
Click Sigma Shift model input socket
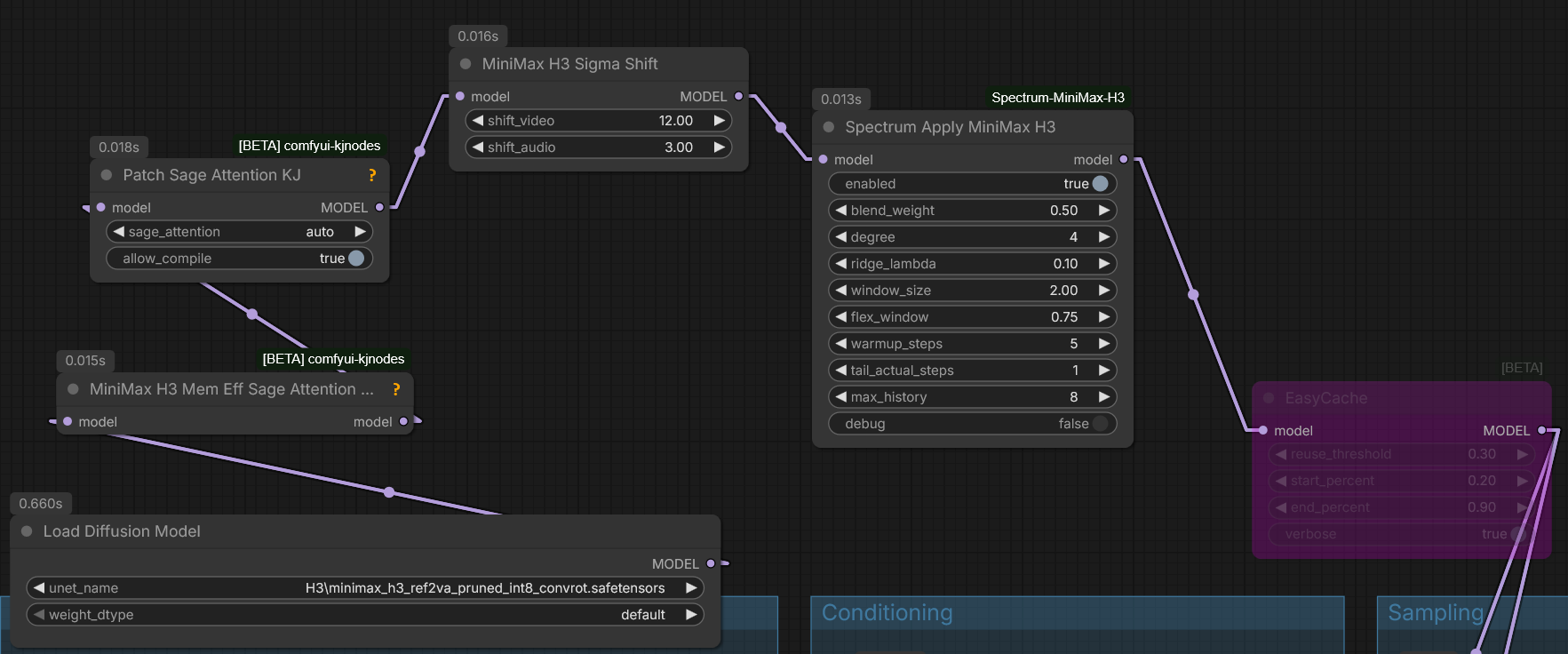tap(459, 96)
